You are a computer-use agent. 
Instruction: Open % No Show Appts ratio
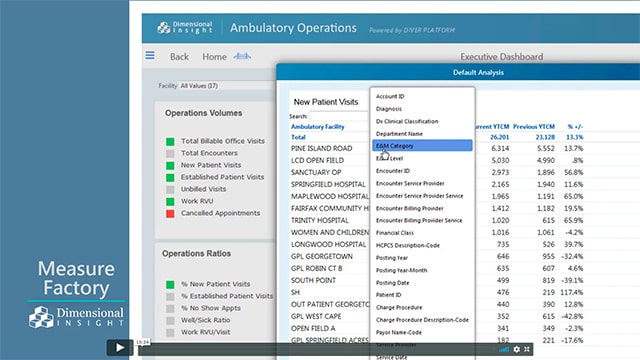pyautogui.click(x=211, y=308)
